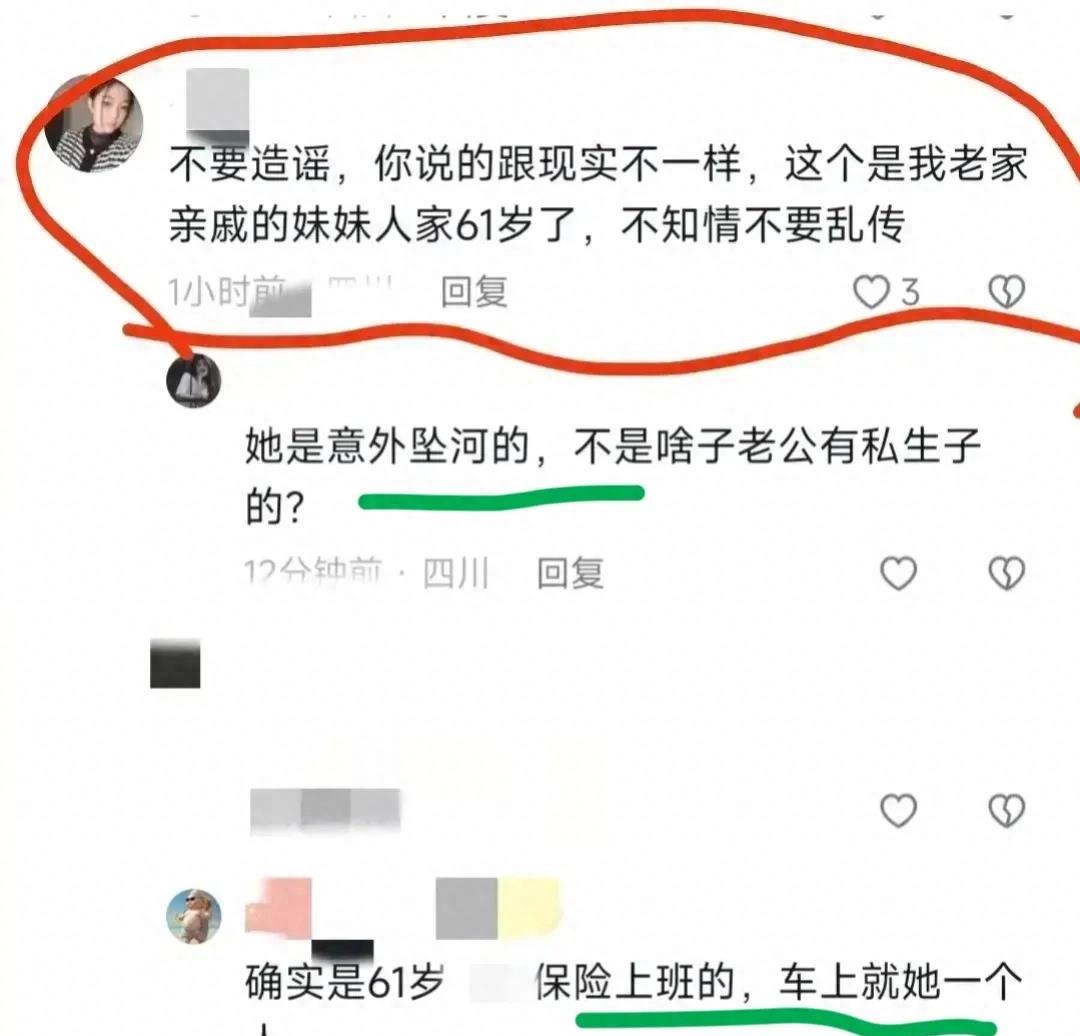Screen dimensions: 1080x1036
Task: Reply to the 12分钟前 comment
Action: click(570, 573)
